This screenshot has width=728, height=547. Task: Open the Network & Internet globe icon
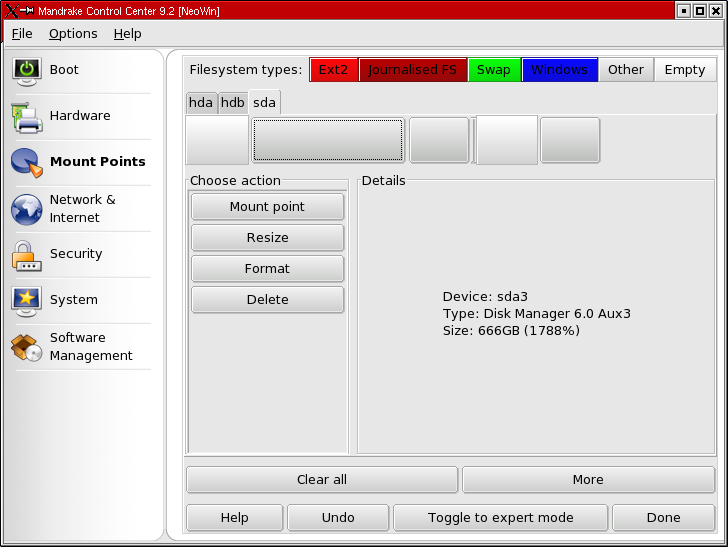coord(26,209)
